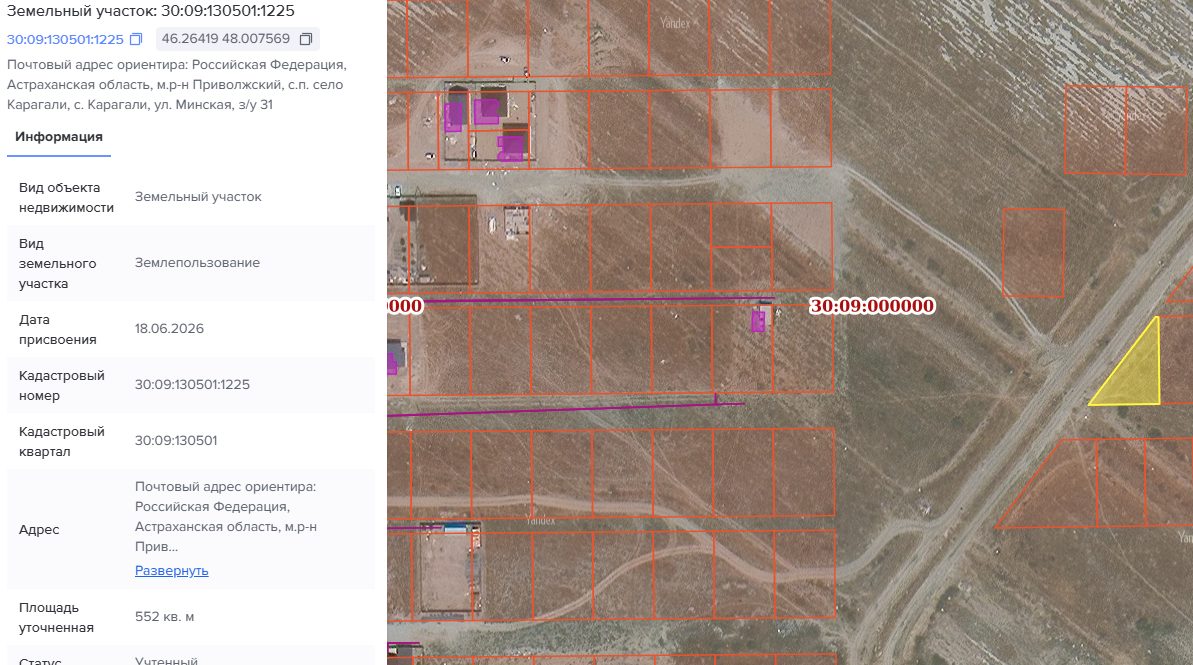This screenshot has height=665, width=1193.
Task: Select the fenced compound with the blue roof
Action: [450, 569]
